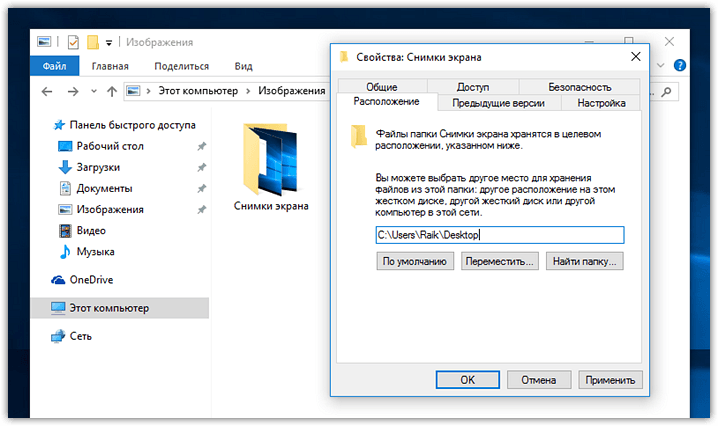Switch to the Главная ribbon tab
718x426 pixels.
(110, 66)
